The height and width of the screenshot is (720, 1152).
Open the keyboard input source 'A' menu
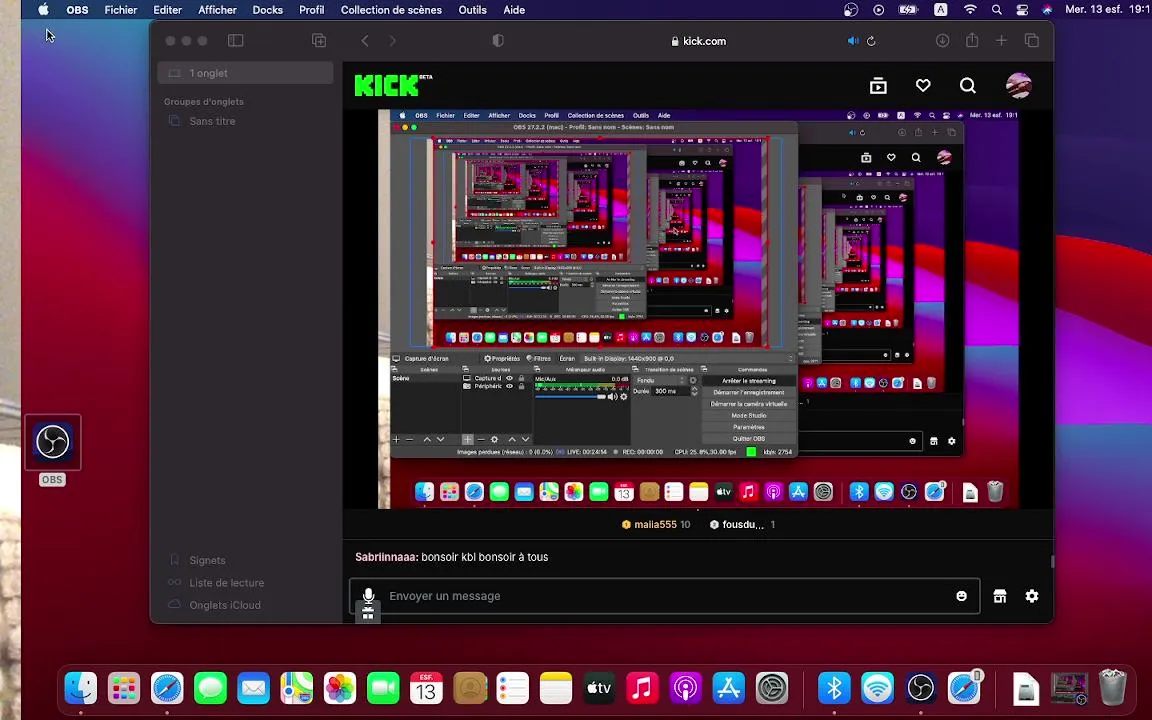(x=940, y=10)
